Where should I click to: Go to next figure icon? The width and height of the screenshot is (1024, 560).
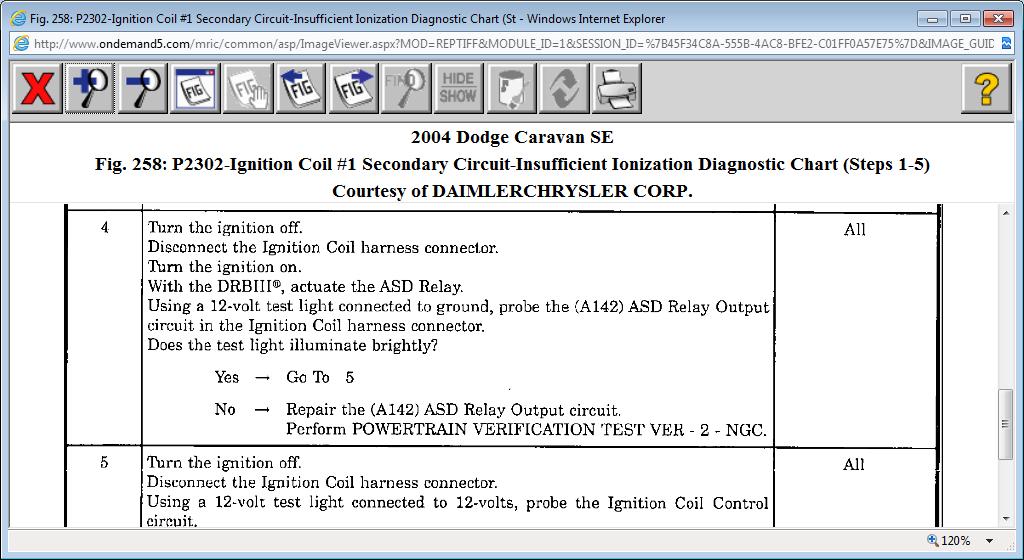353,88
